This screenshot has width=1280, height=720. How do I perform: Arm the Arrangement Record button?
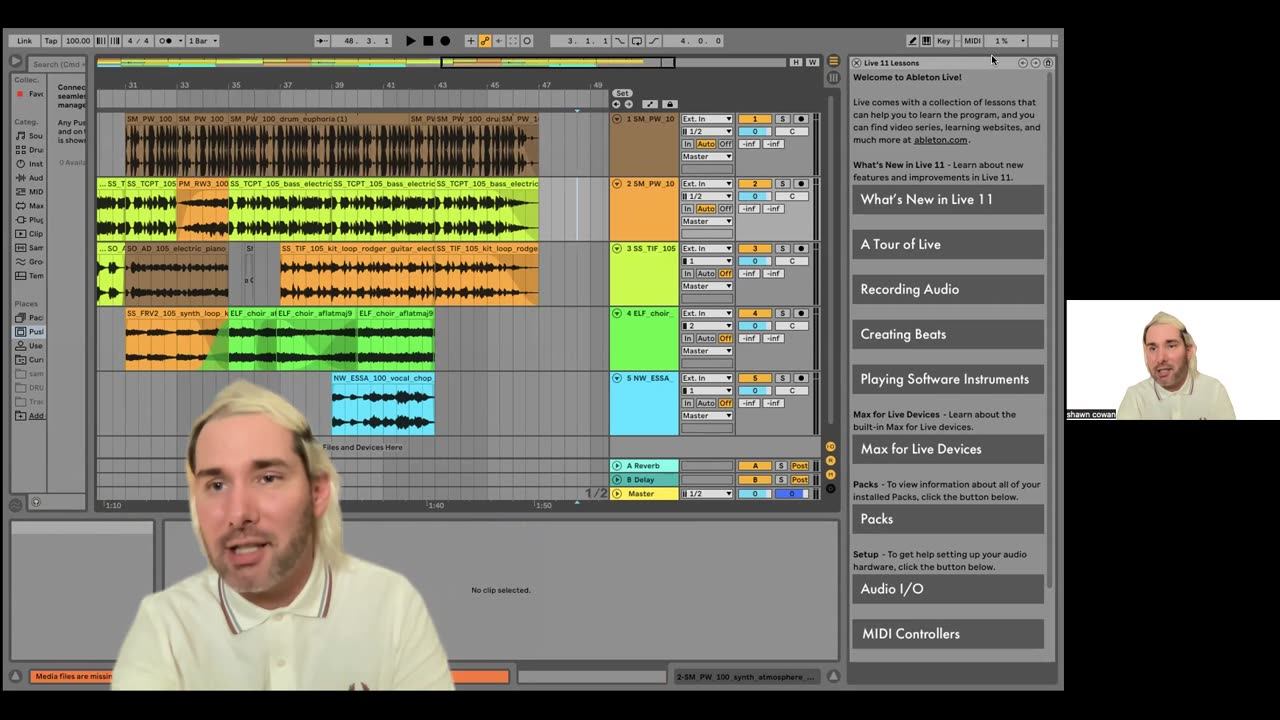click(445, 41)
